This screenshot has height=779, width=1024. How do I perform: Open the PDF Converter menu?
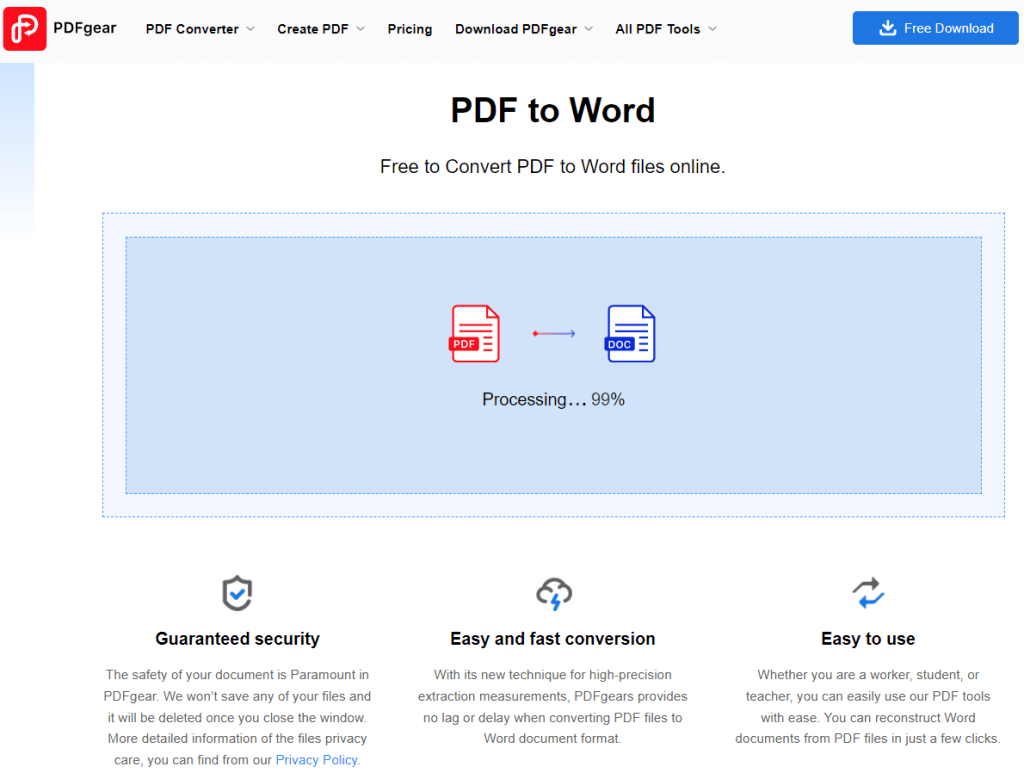point(192,29)
